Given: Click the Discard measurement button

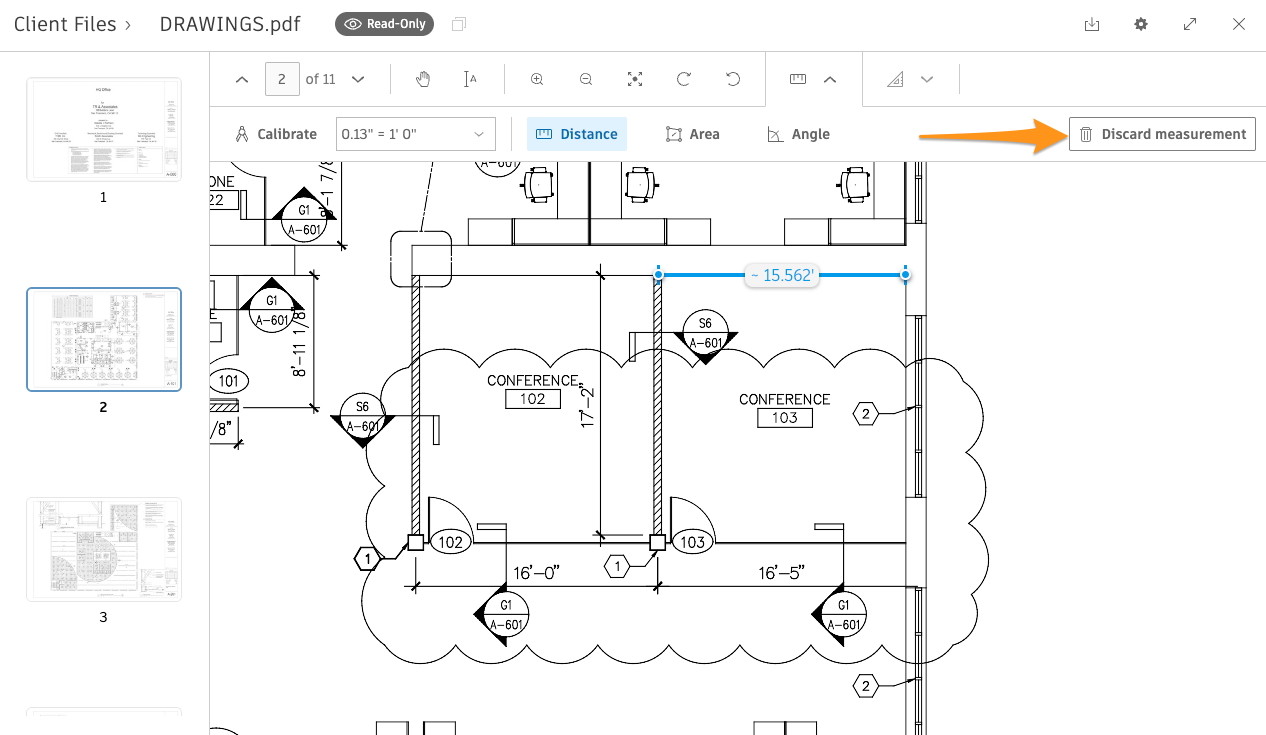Looking at the screenshot, I should click(1161, 133).
